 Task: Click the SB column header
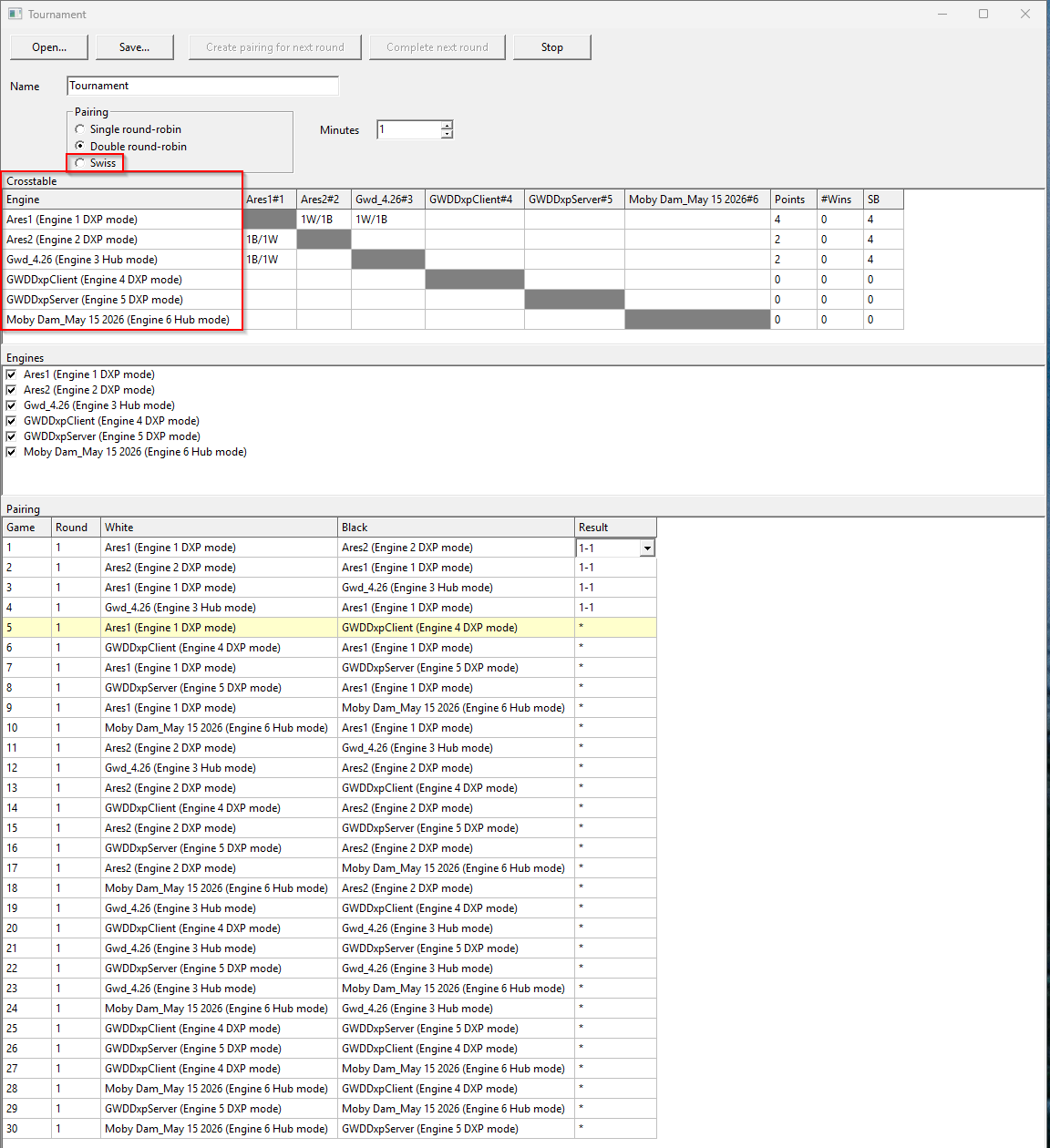(x=883, y=200)
